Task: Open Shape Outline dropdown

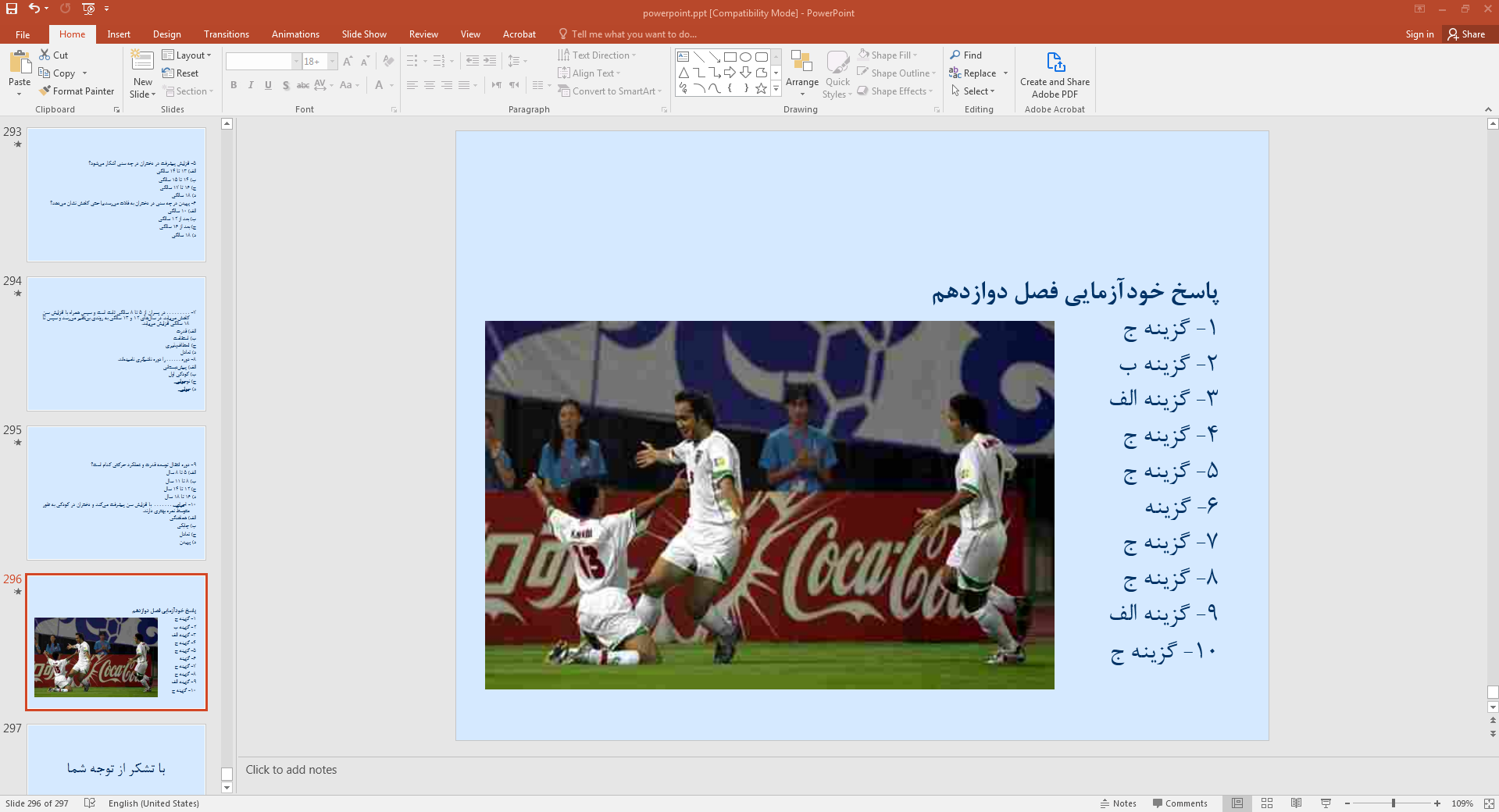Action: [x=896, y=73]
